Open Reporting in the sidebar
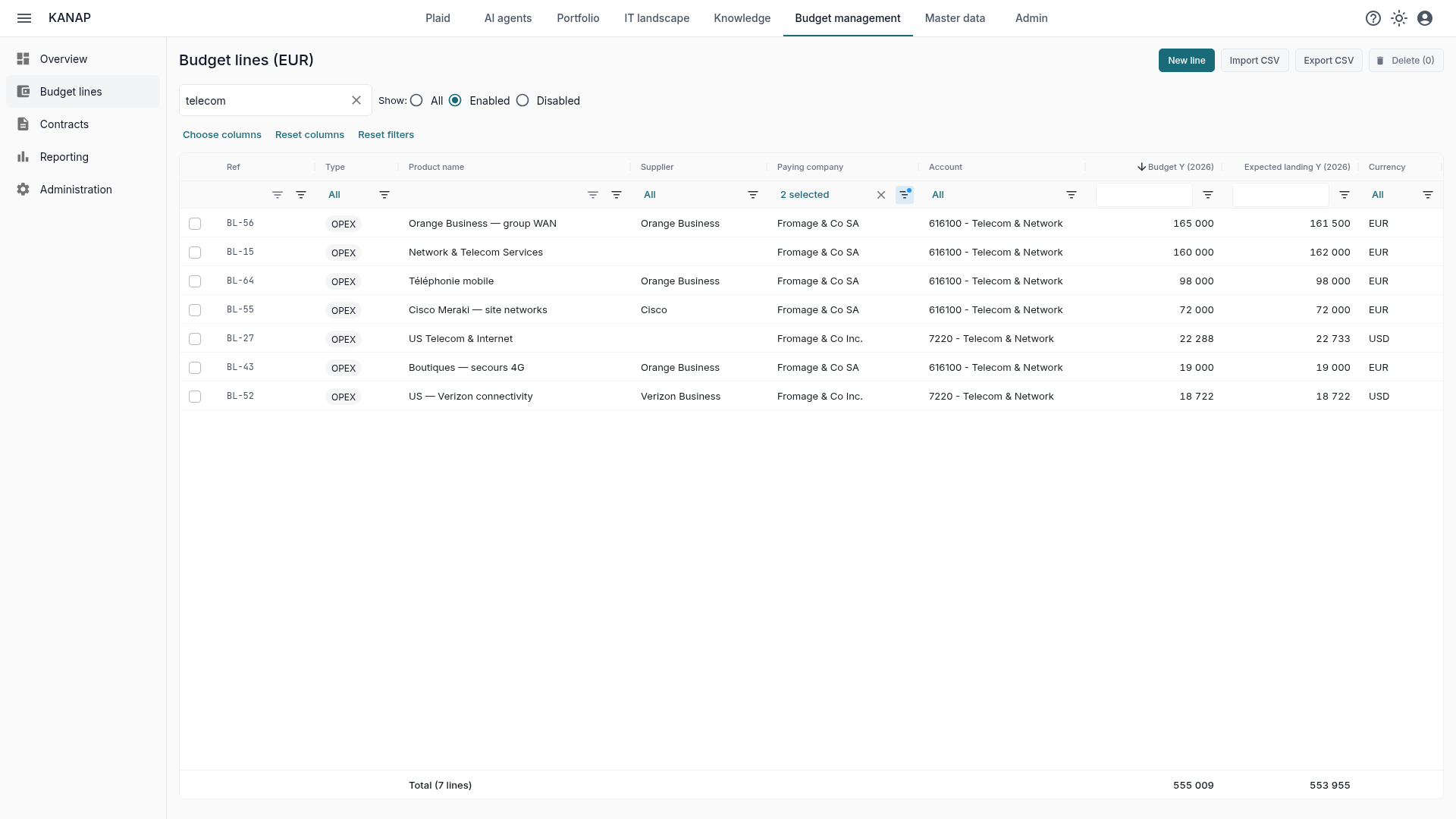This screenshot has width=1456, height=819. (x=83, y=157)
